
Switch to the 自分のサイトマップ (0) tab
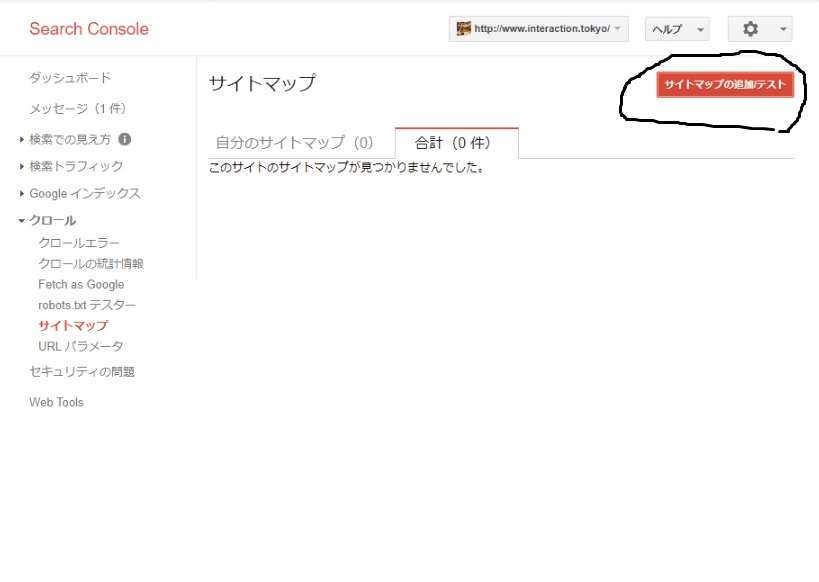click(295, 143)
